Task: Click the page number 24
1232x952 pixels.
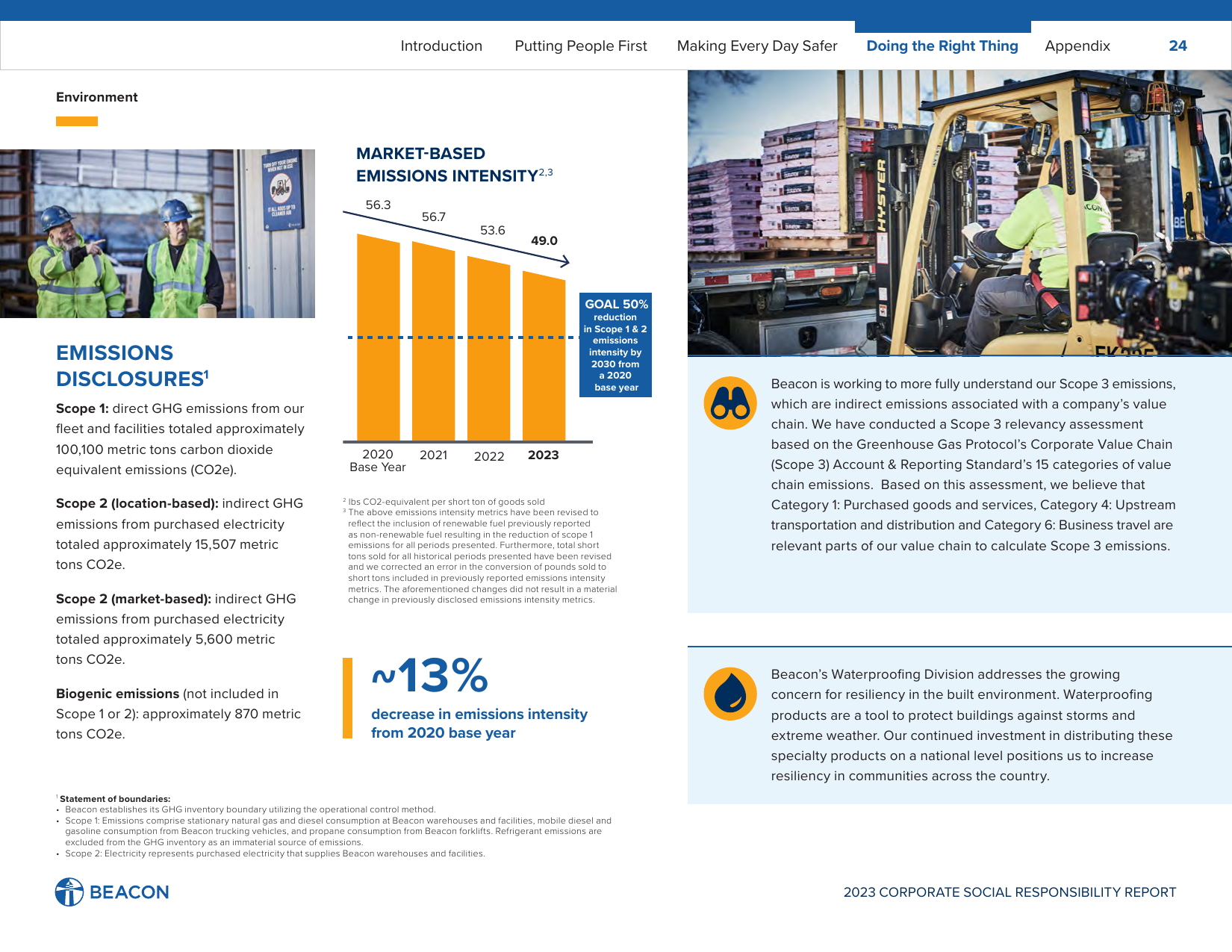Action: [1177, 46]
